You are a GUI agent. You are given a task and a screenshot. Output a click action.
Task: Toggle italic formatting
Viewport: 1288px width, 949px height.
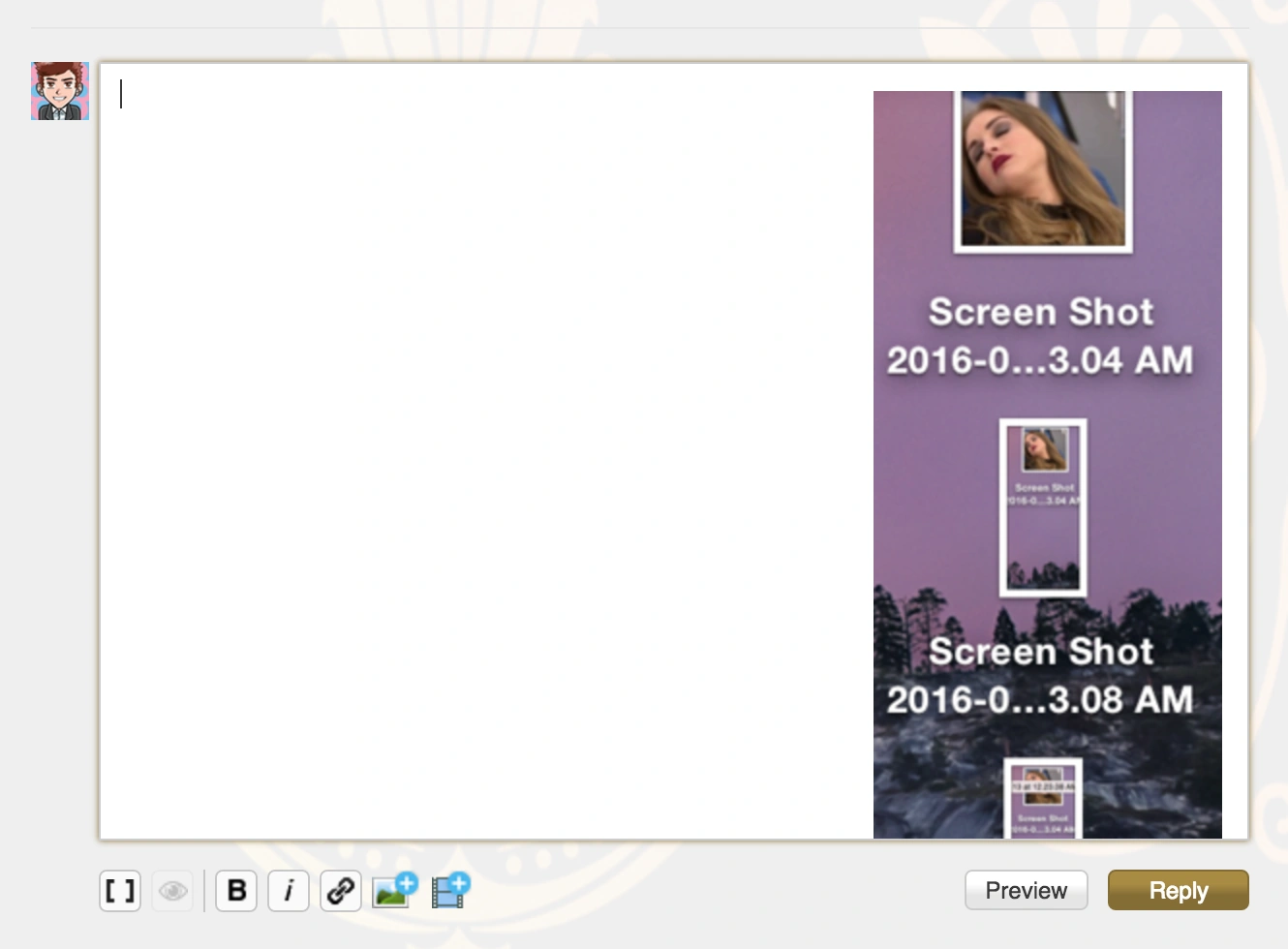tap(289, 891)
